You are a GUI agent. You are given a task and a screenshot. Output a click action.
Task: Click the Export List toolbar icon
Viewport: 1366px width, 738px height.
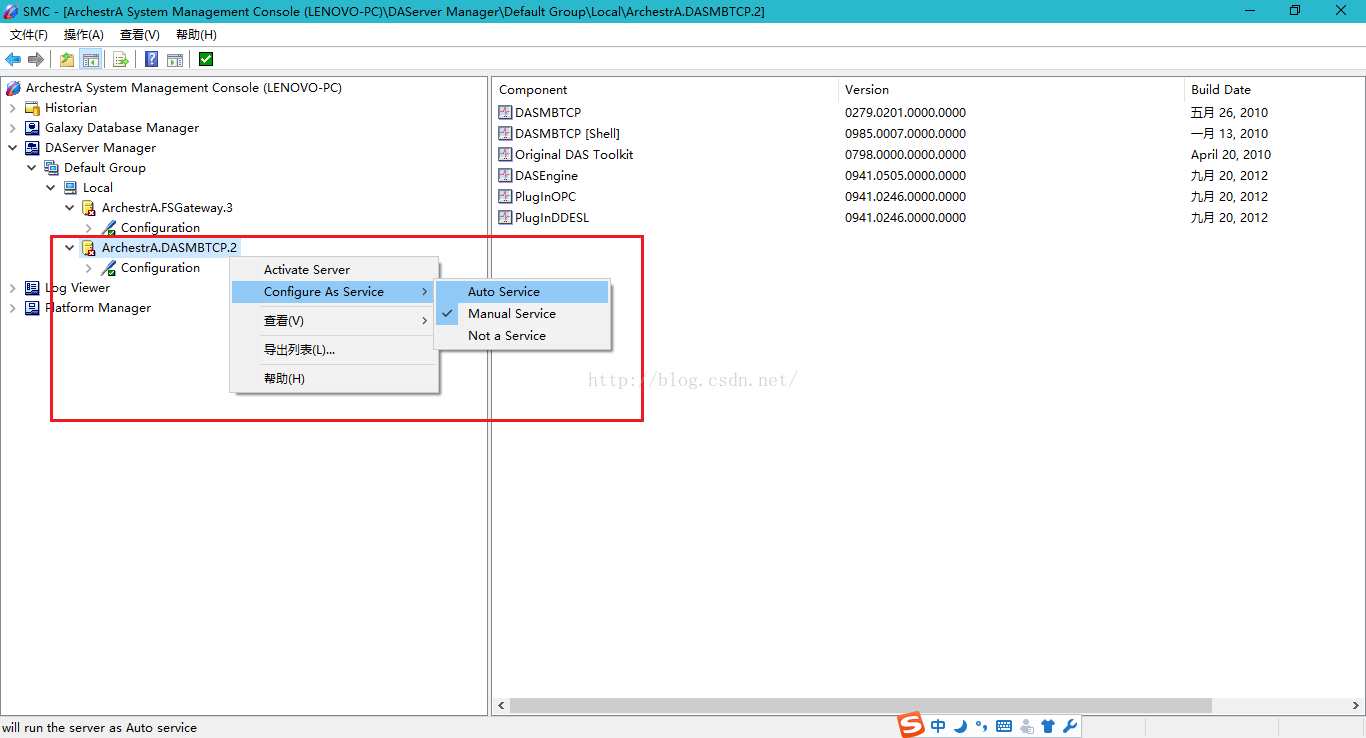pos(120,59)
